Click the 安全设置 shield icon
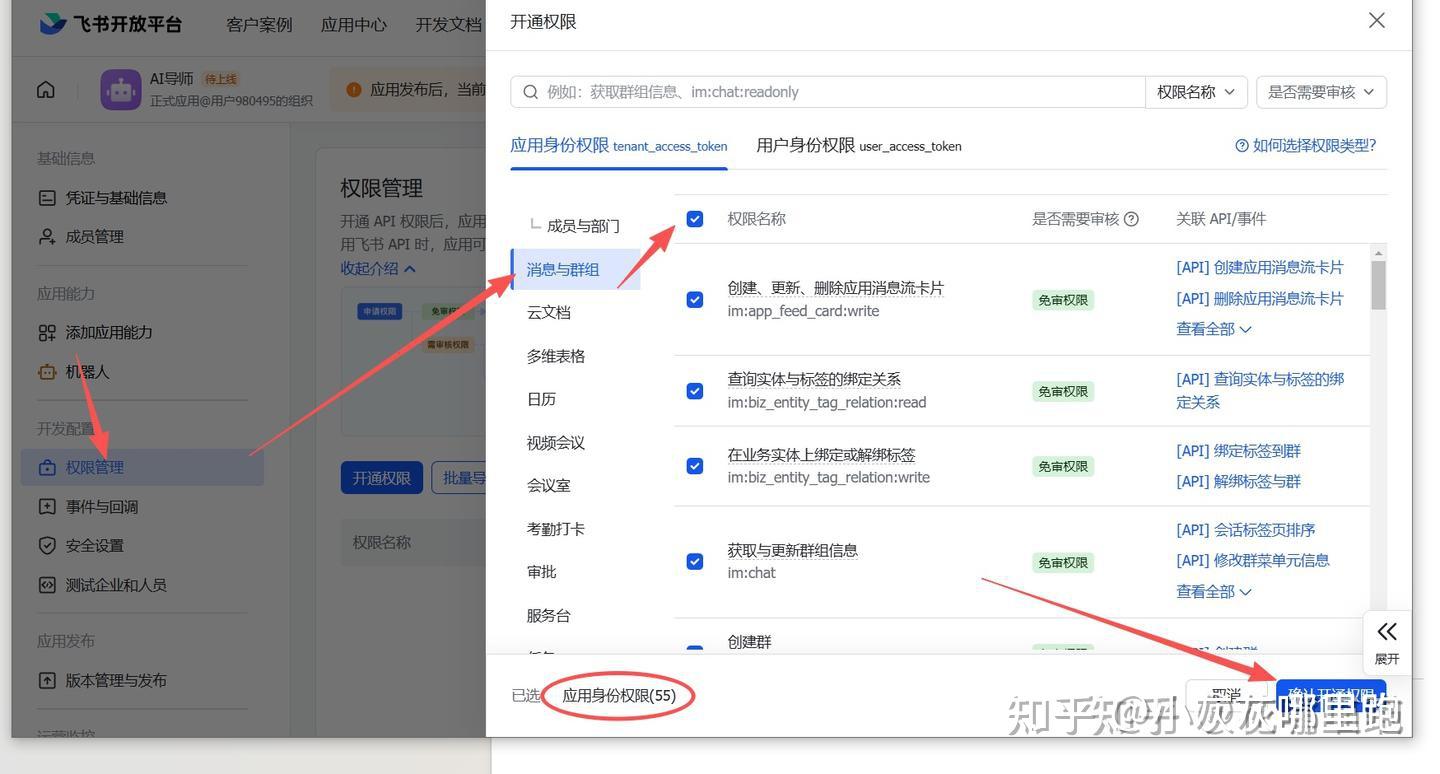The image size is (1440, 774). [47, 546]
